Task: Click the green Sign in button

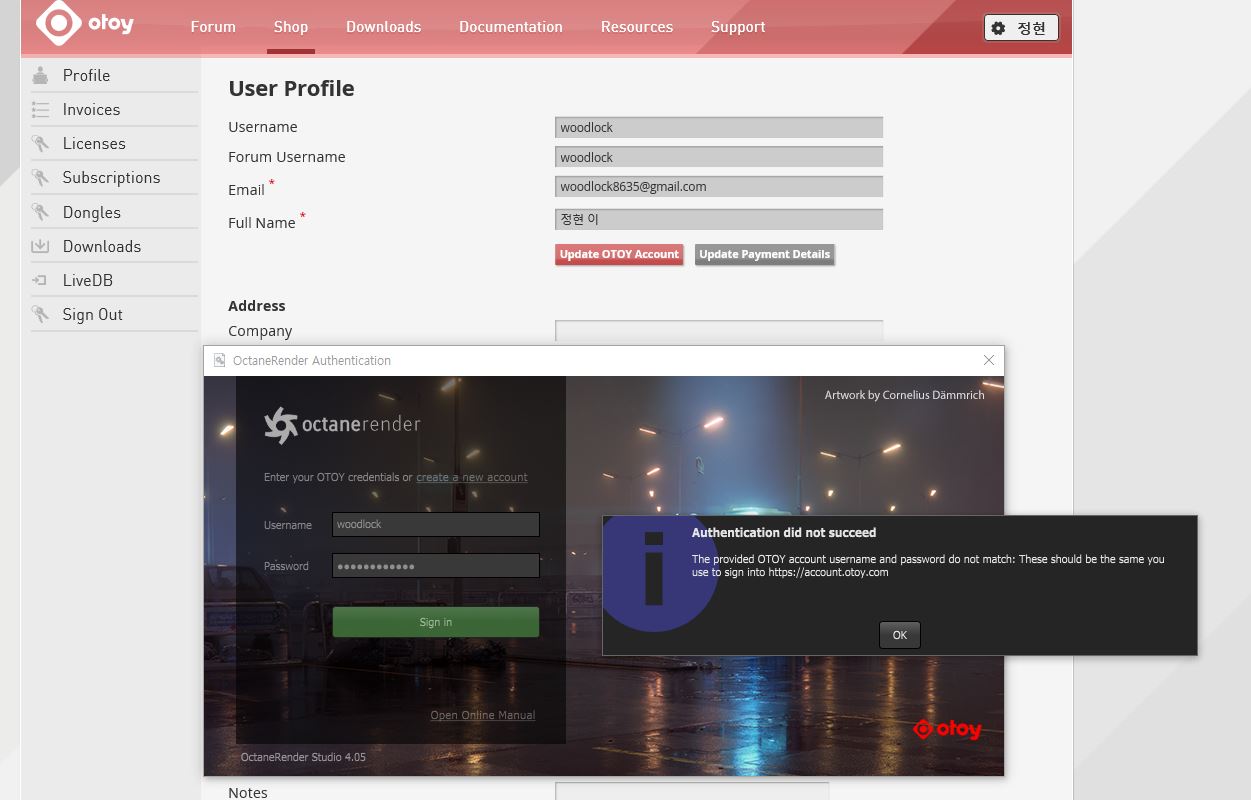Action: [x=436, y=622]
